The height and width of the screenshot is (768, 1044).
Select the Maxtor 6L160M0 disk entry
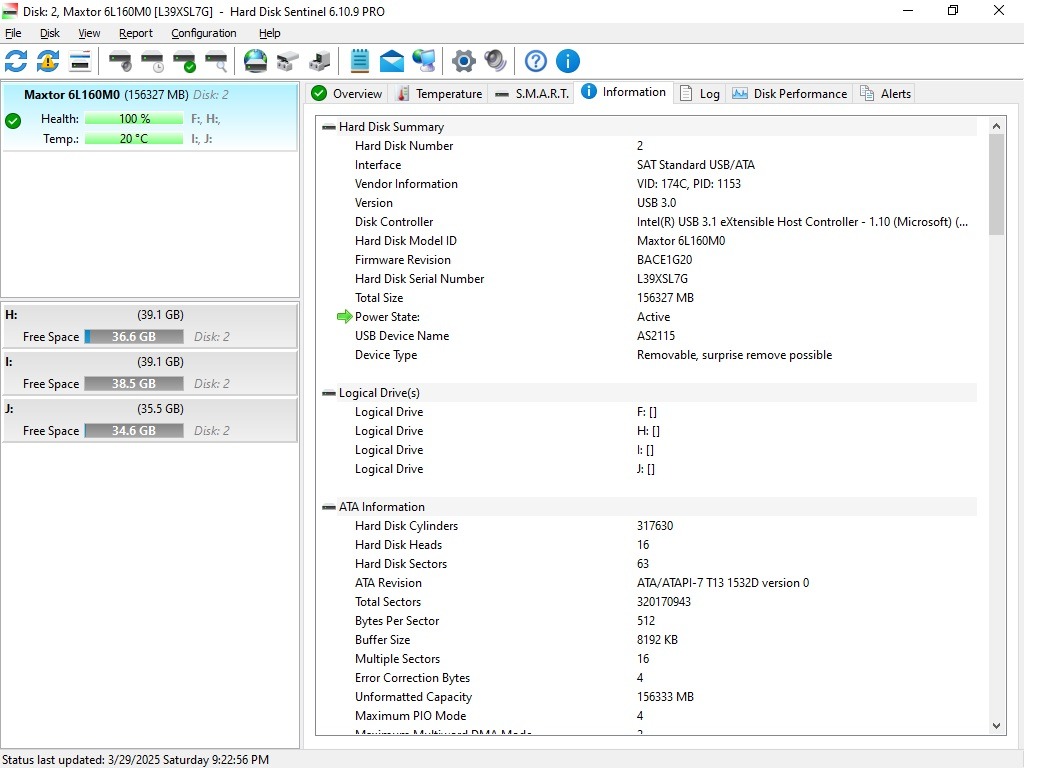[150, 117]
